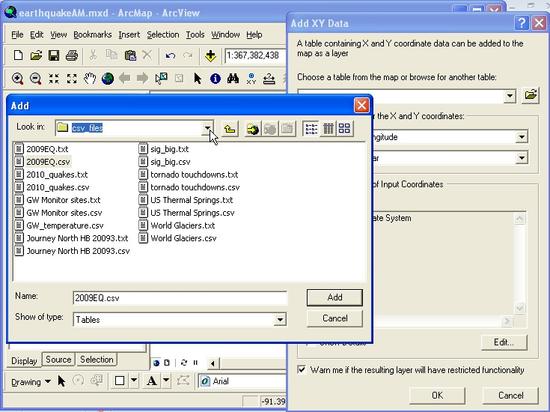Click the New Map File icon
The height and width of the screenshot is (412, 550).
(x=18, y=55)
